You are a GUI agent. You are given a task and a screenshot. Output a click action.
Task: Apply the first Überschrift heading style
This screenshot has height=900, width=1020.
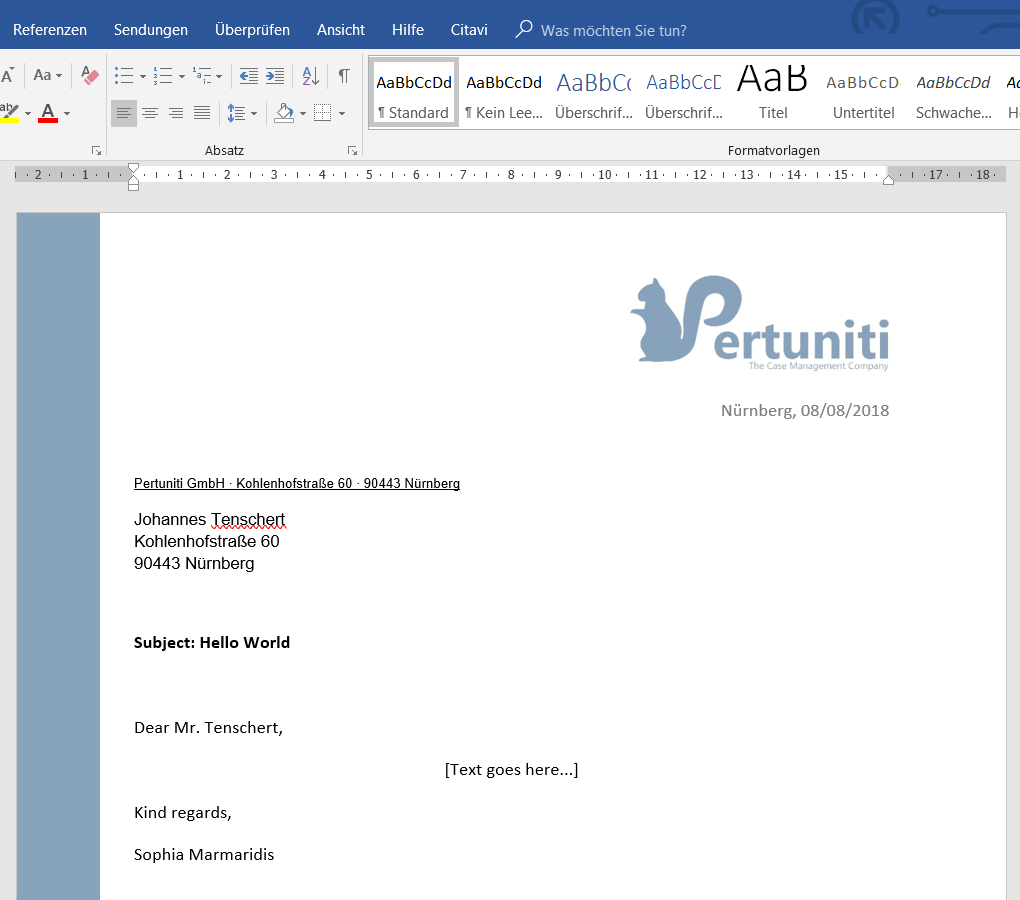click(x=594, y=92)
